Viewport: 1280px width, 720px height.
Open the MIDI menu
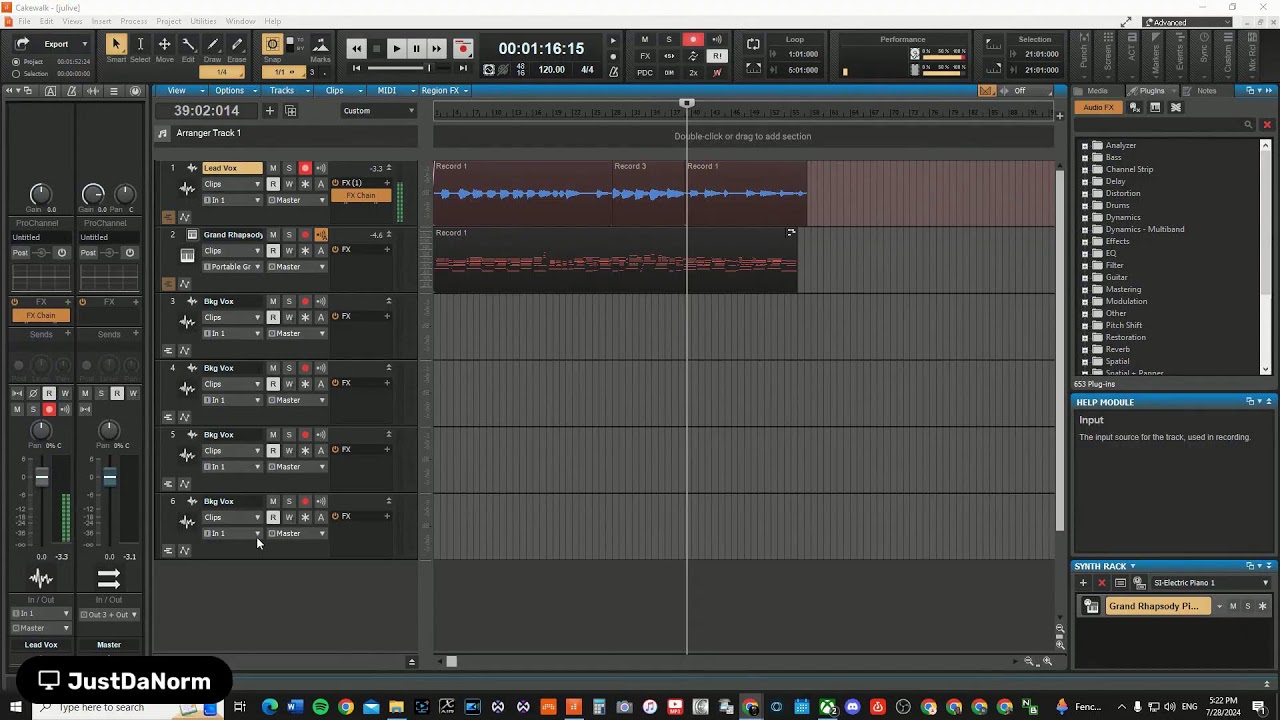pyautogui.click(x=391, y=90)
